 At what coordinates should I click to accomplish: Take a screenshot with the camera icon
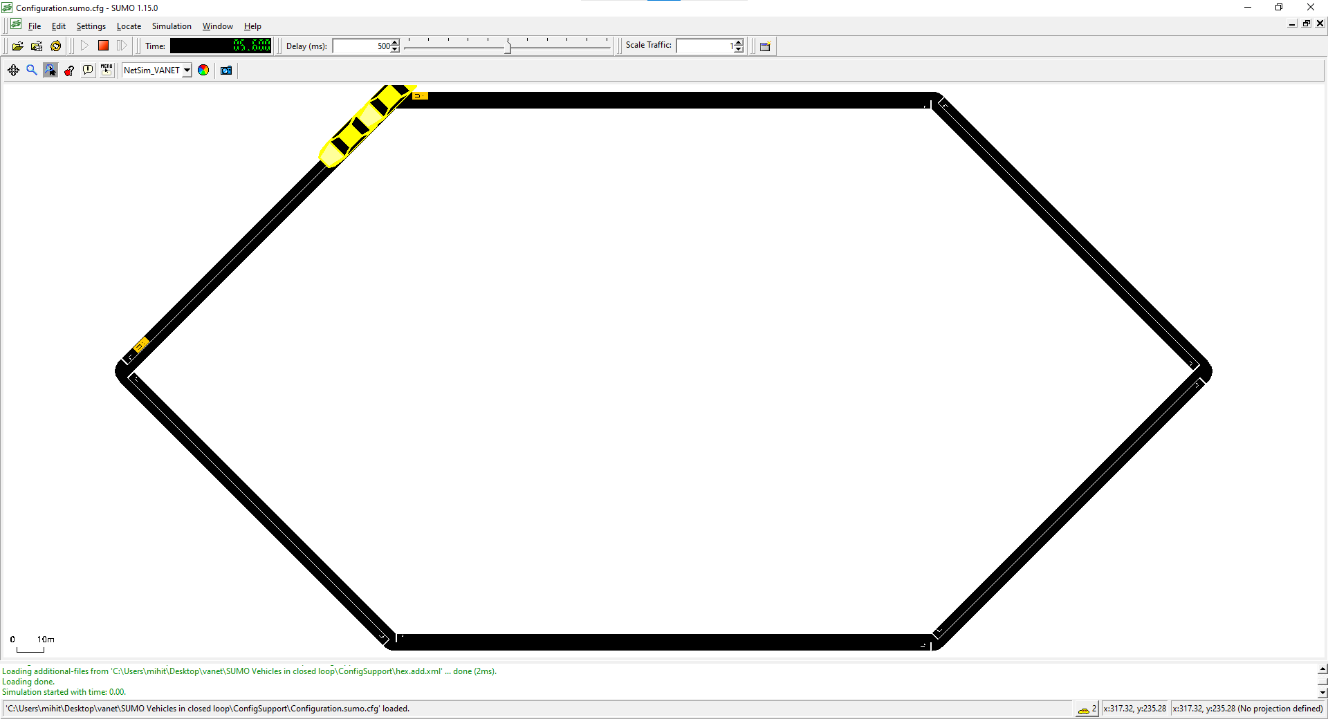(226, 70)
